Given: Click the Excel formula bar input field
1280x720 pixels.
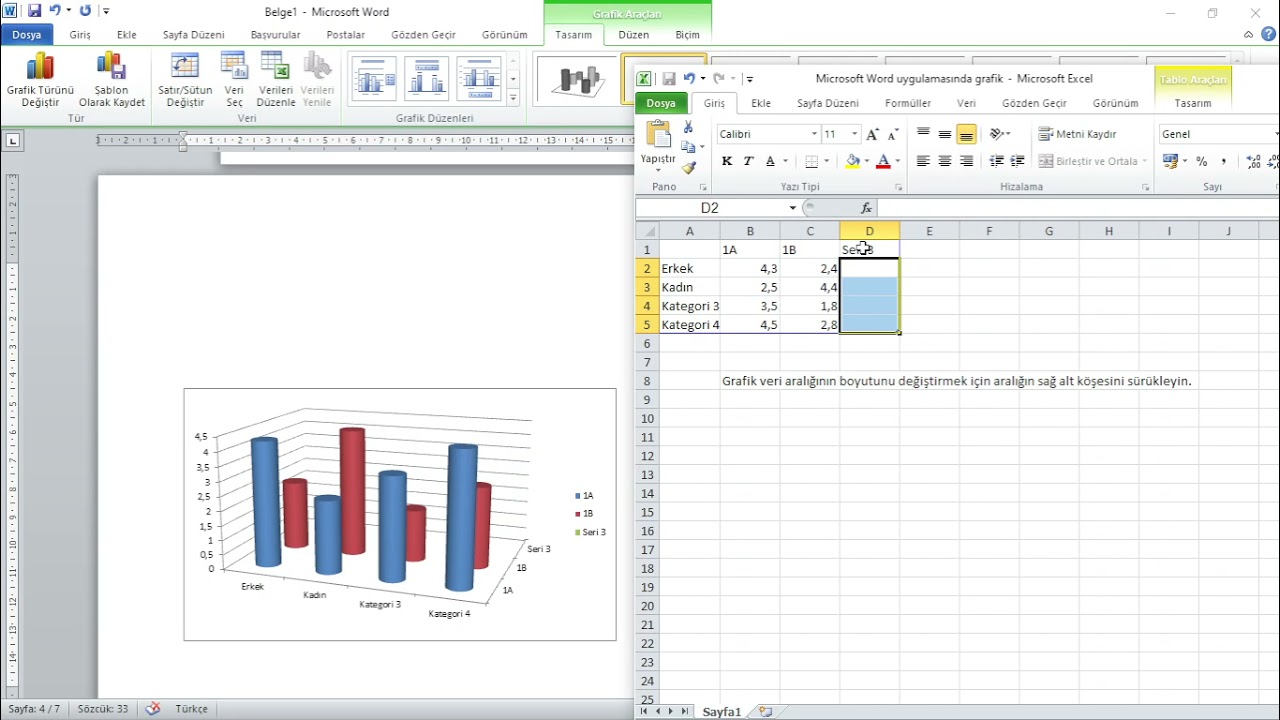Looking at the screenshot, I should [1078, 208].
